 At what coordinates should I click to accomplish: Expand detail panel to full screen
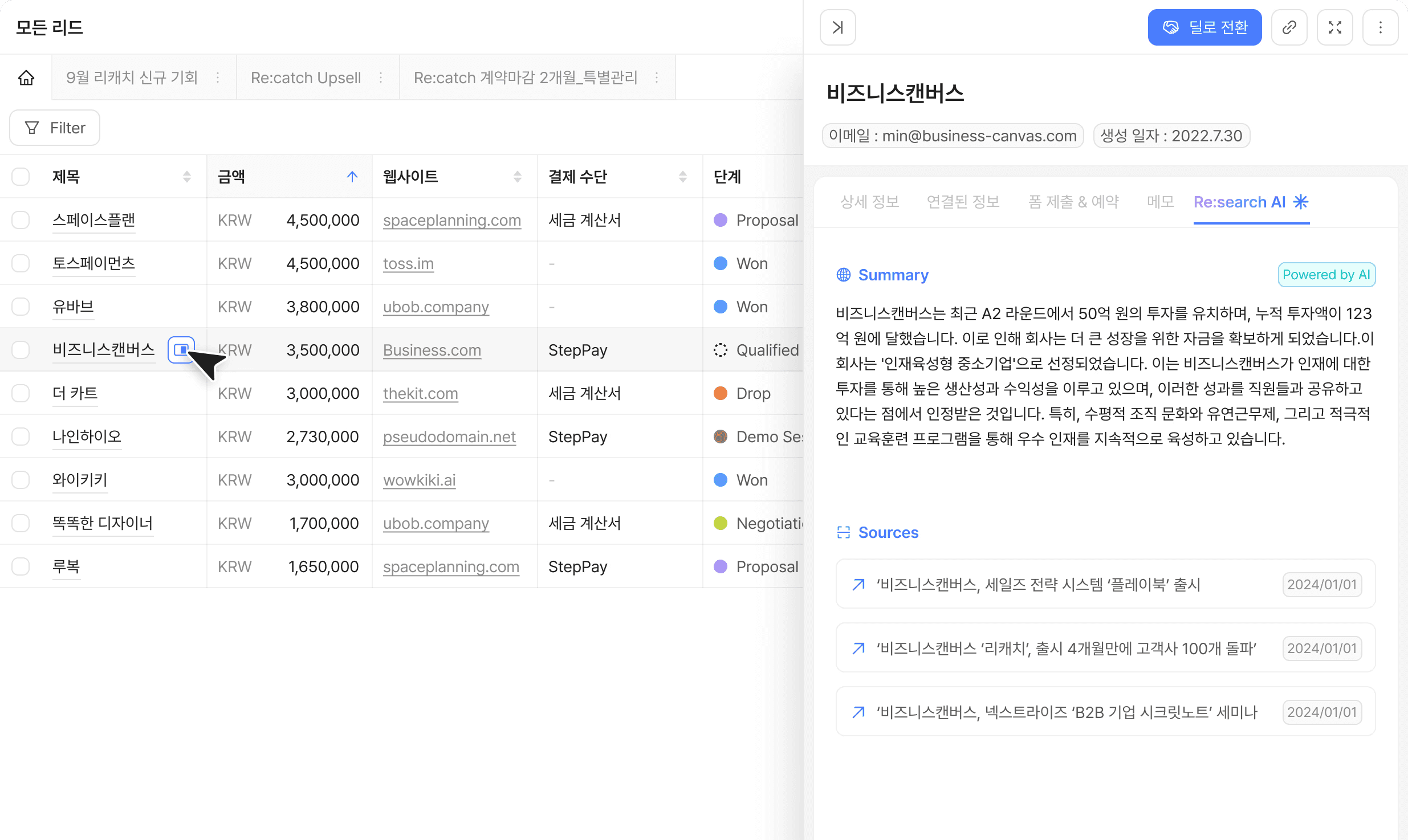click(1334, 27)
